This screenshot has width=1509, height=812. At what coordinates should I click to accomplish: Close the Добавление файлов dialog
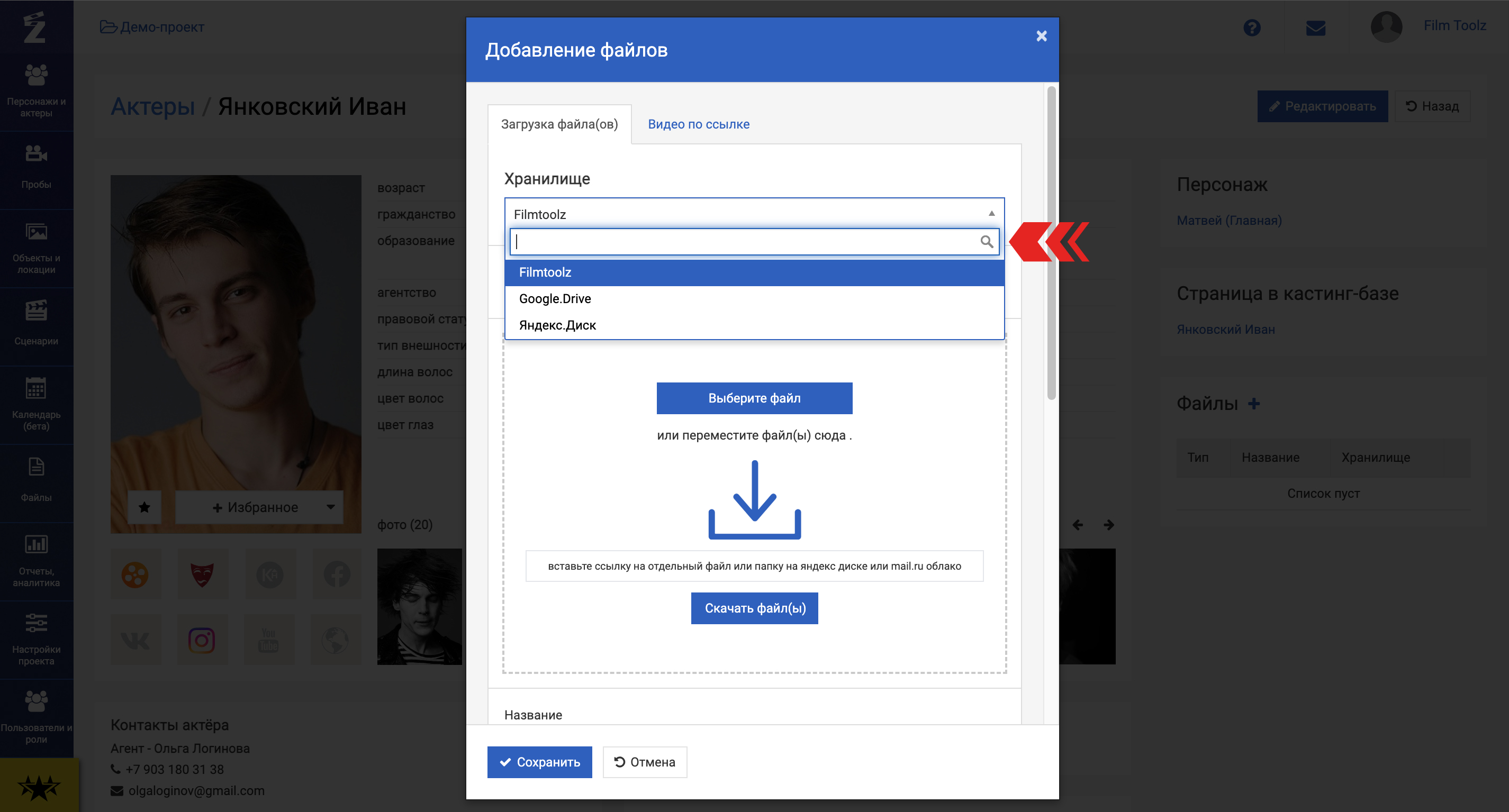[1041, 37]
